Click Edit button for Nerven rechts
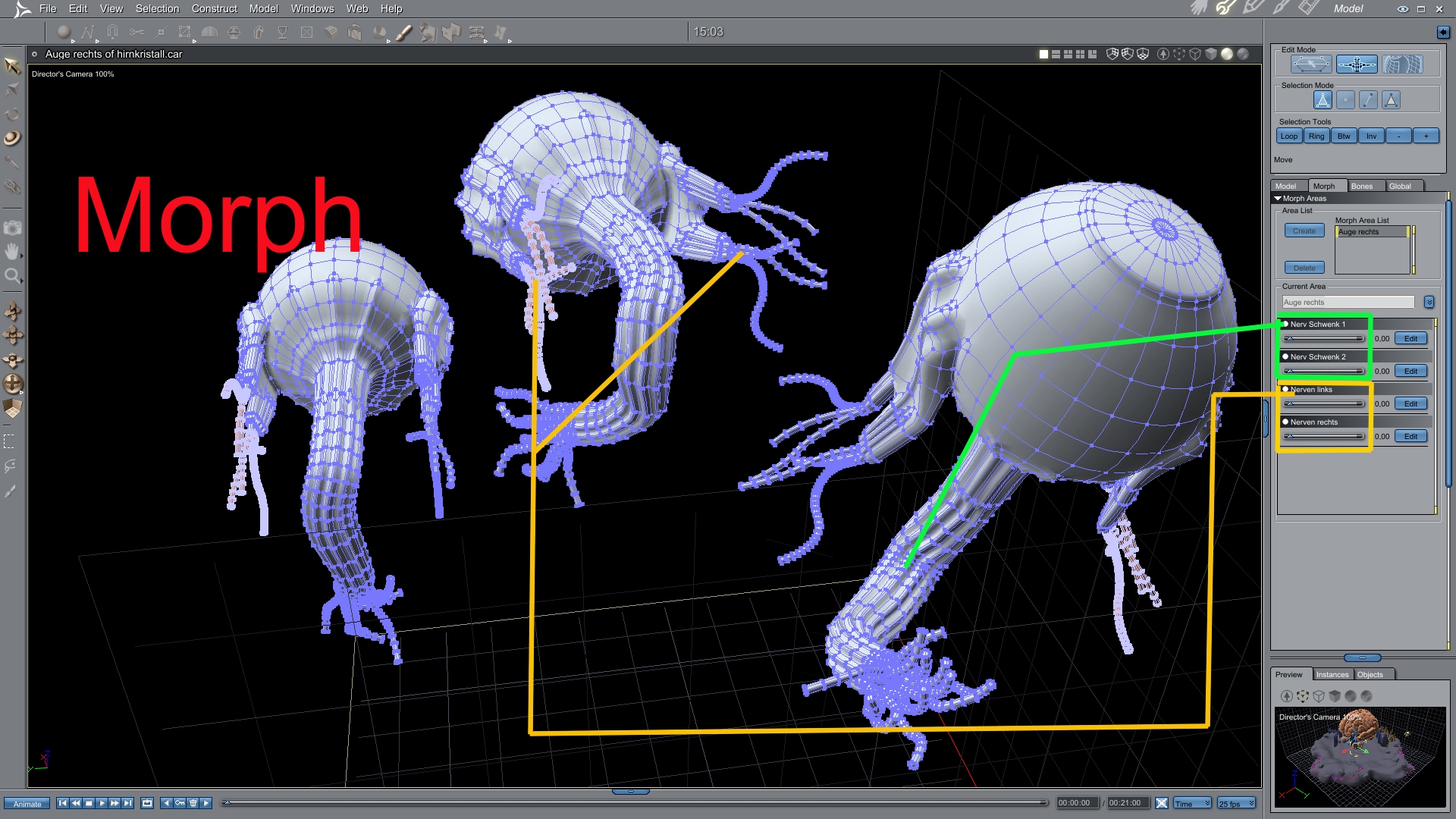1456x819 pixels. tap(1410, 436)
